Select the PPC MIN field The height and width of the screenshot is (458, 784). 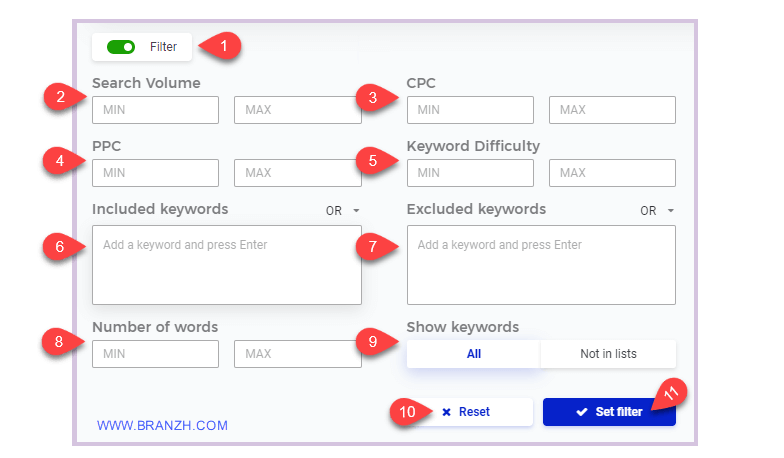coord(156,173)
